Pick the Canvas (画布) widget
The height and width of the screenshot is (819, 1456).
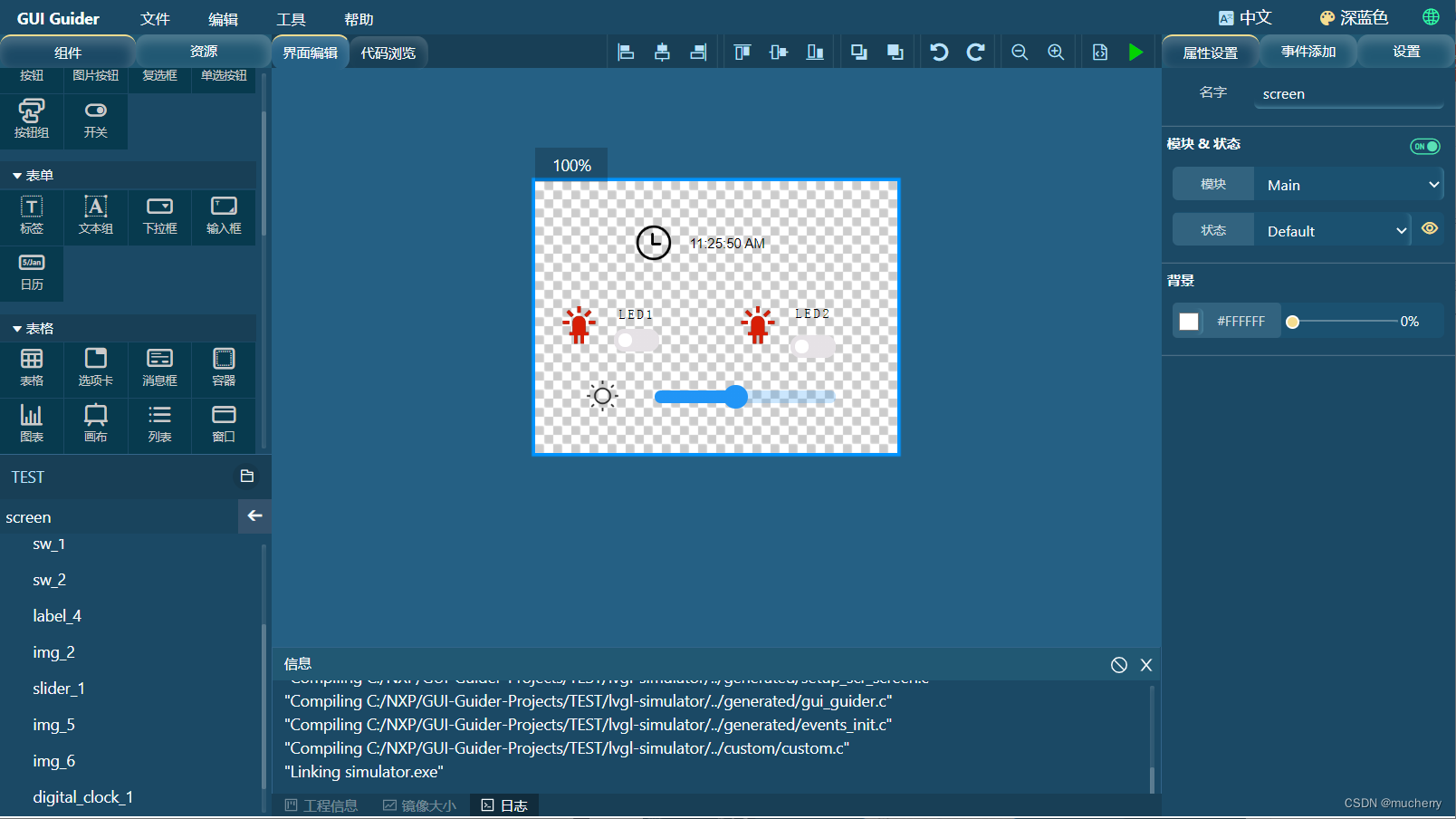point(96,424)
